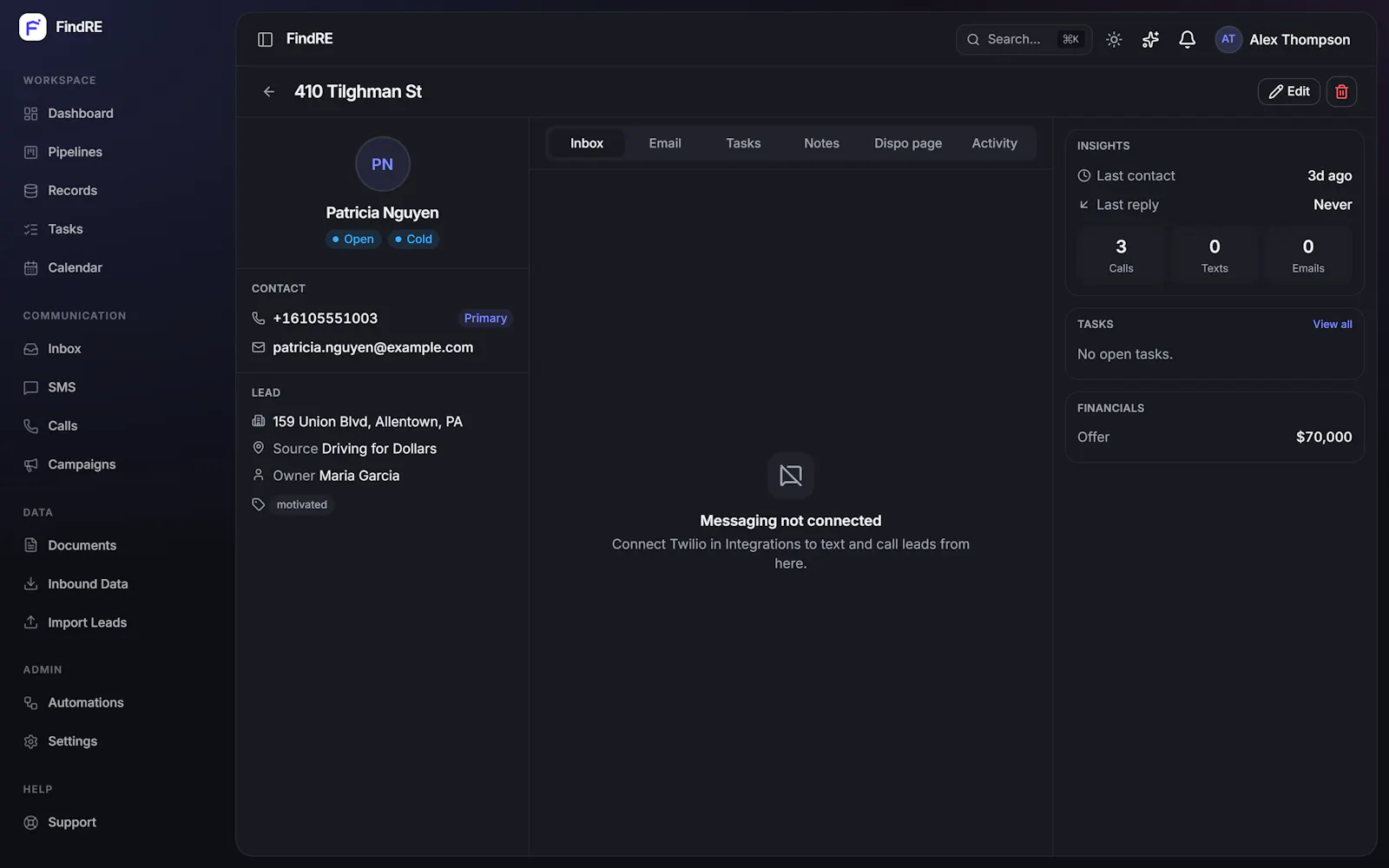Click the address 159 Union Blvd, Allentown, PA
The width and height of the screenshot is (1389, 868).
pos(368,422)
